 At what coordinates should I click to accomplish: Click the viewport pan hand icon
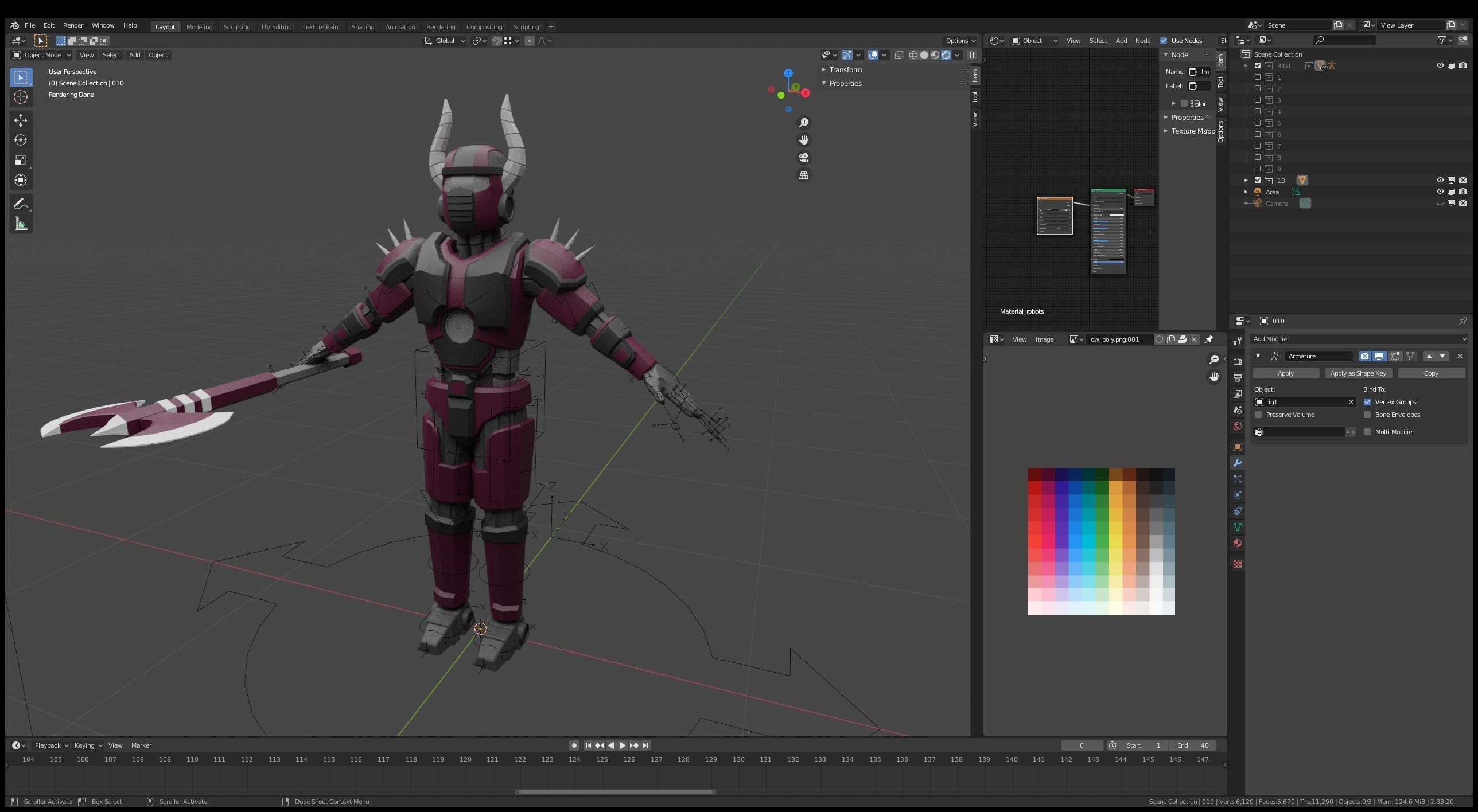[x=804, y=140]
